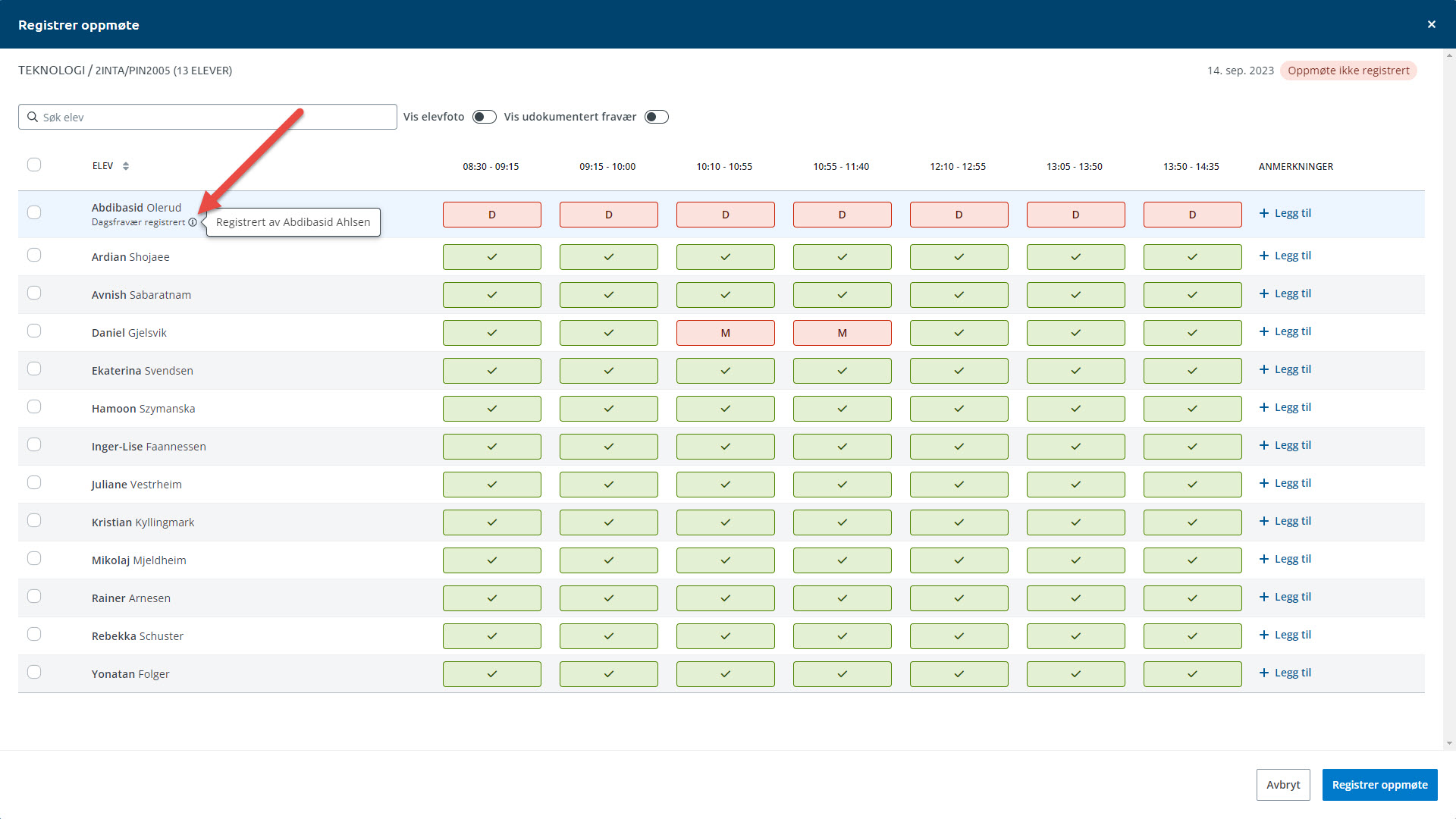The height and width of the screenshot is (819, 1456).
Task: Toggle attendance 08:30 cell for Rainer Arnesen
Action: (492, 598)
